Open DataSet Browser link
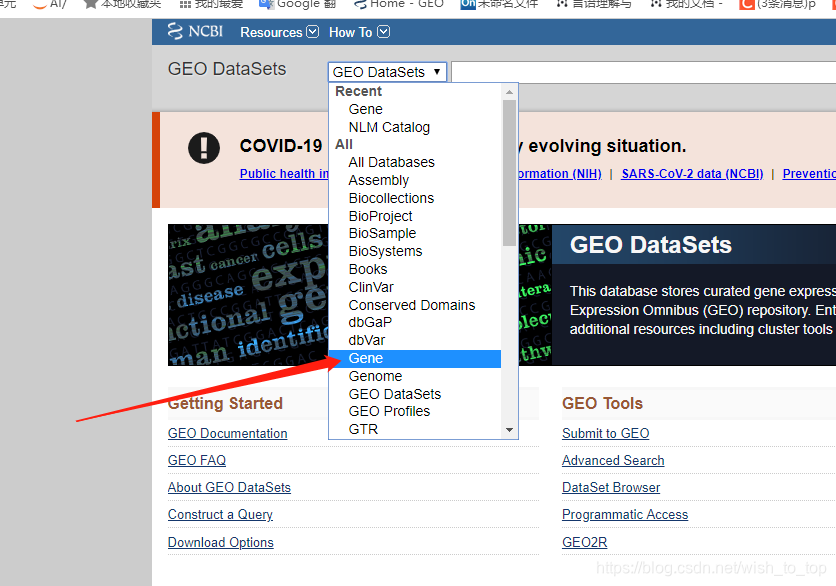This screenshot has height=586, width=836. coord(610,487)
